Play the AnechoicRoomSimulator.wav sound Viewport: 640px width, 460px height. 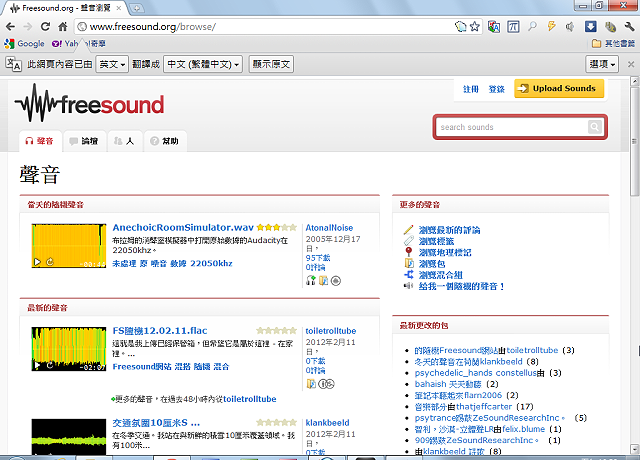(37, 262)
